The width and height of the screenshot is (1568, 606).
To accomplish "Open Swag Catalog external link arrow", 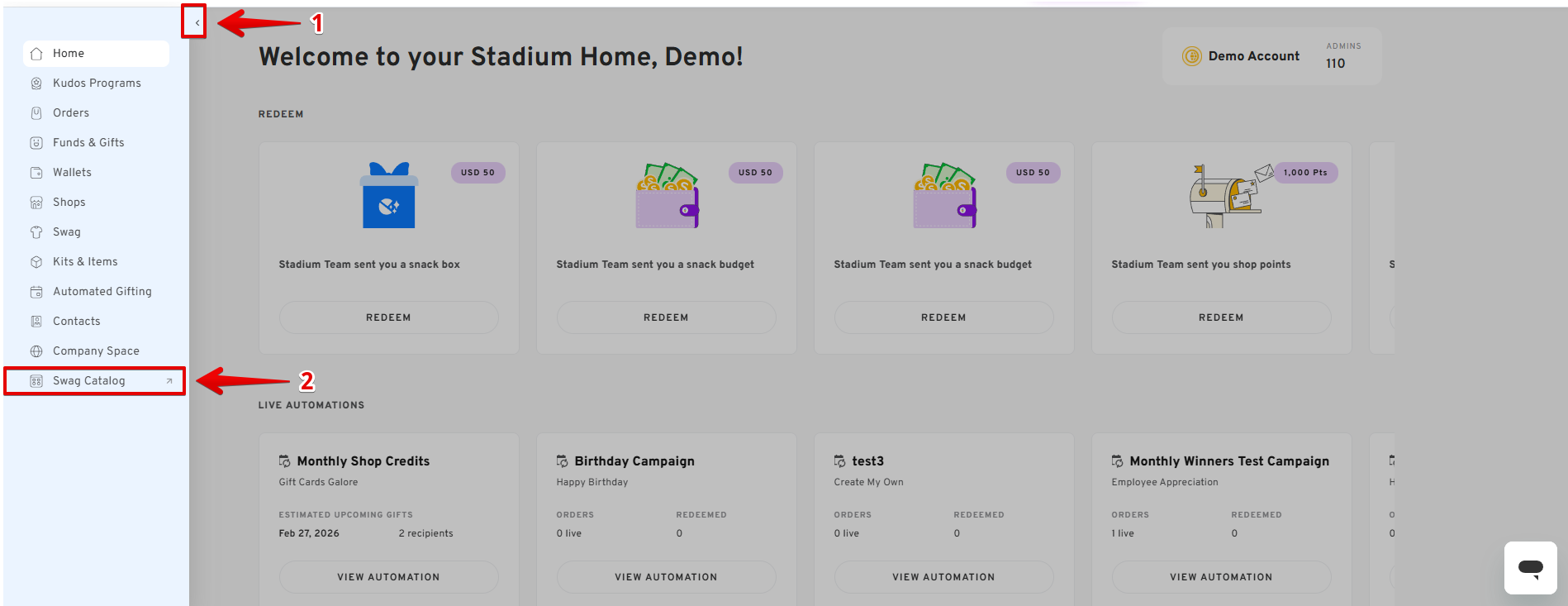I will 169,381.
